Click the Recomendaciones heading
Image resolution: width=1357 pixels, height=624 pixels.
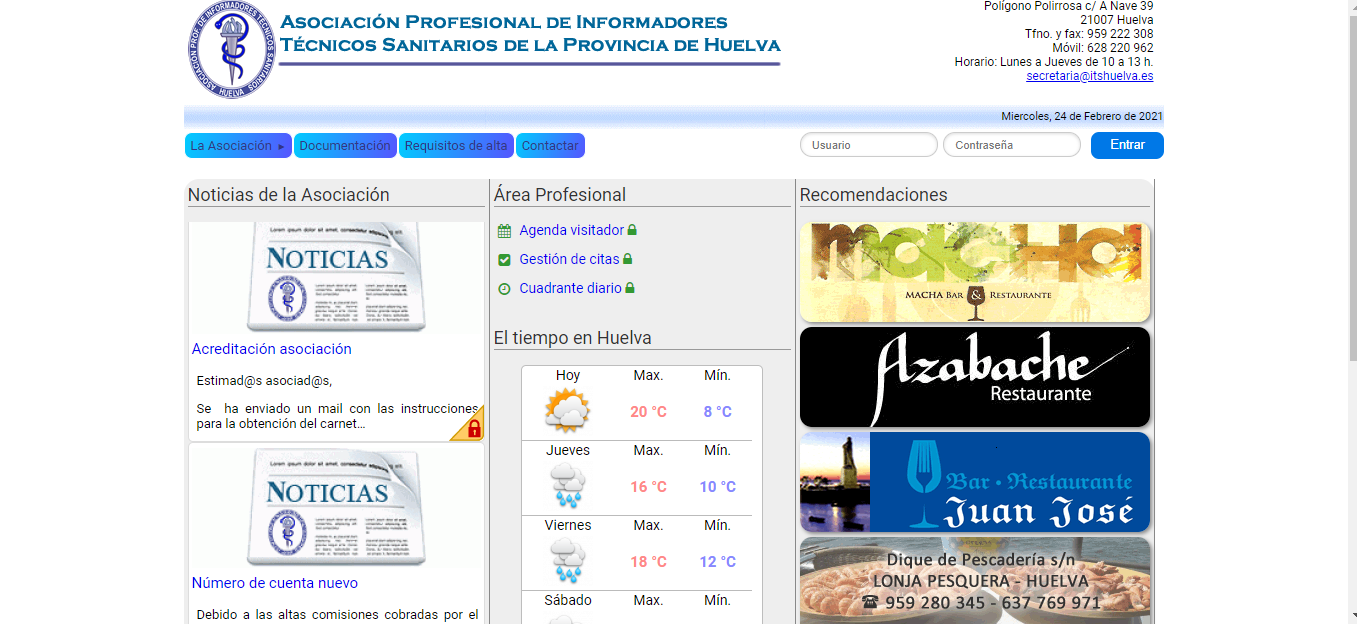click(x=874, y=195)
